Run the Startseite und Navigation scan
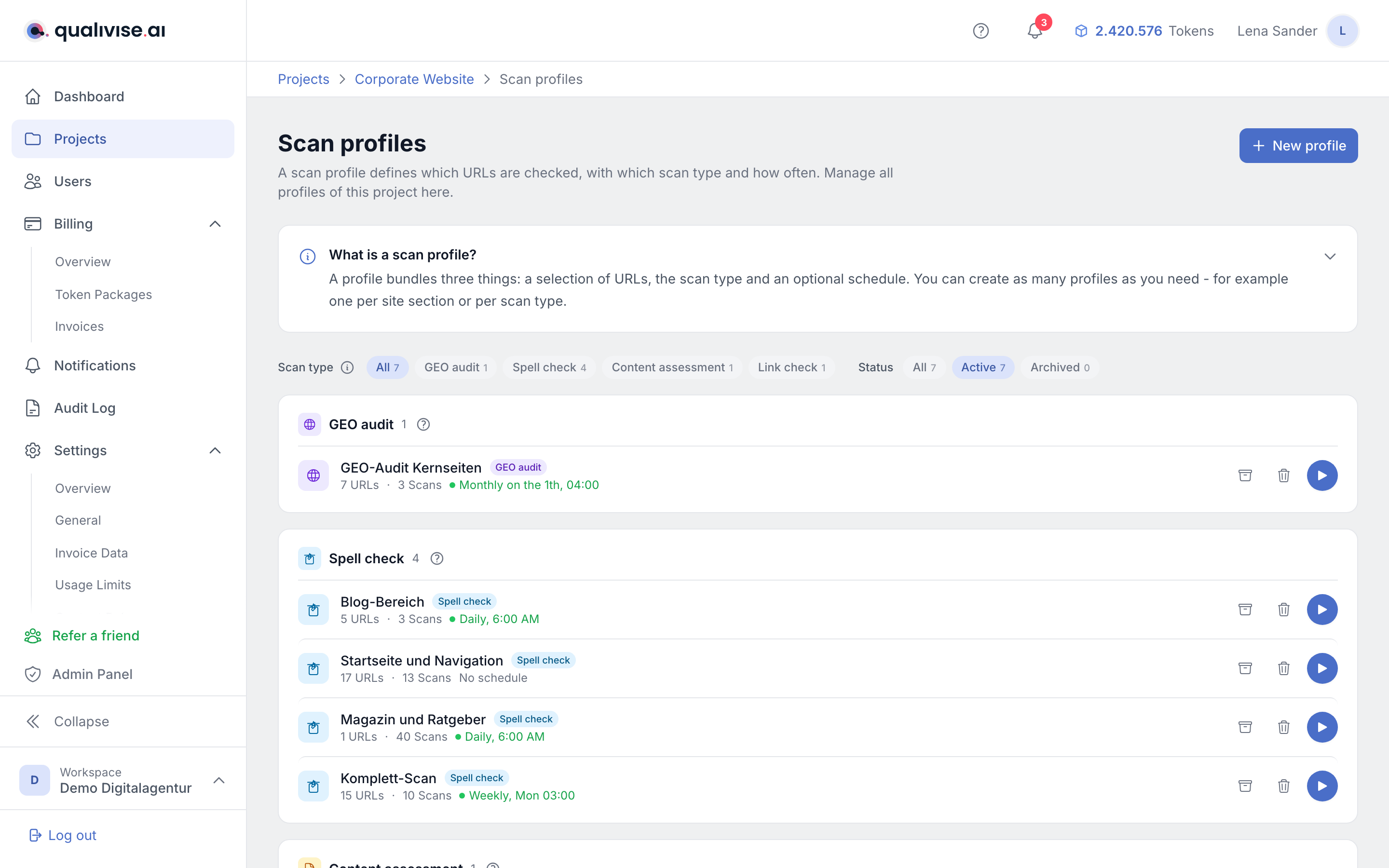This screenshot has width=1389, height=868. click(1322, 668)
